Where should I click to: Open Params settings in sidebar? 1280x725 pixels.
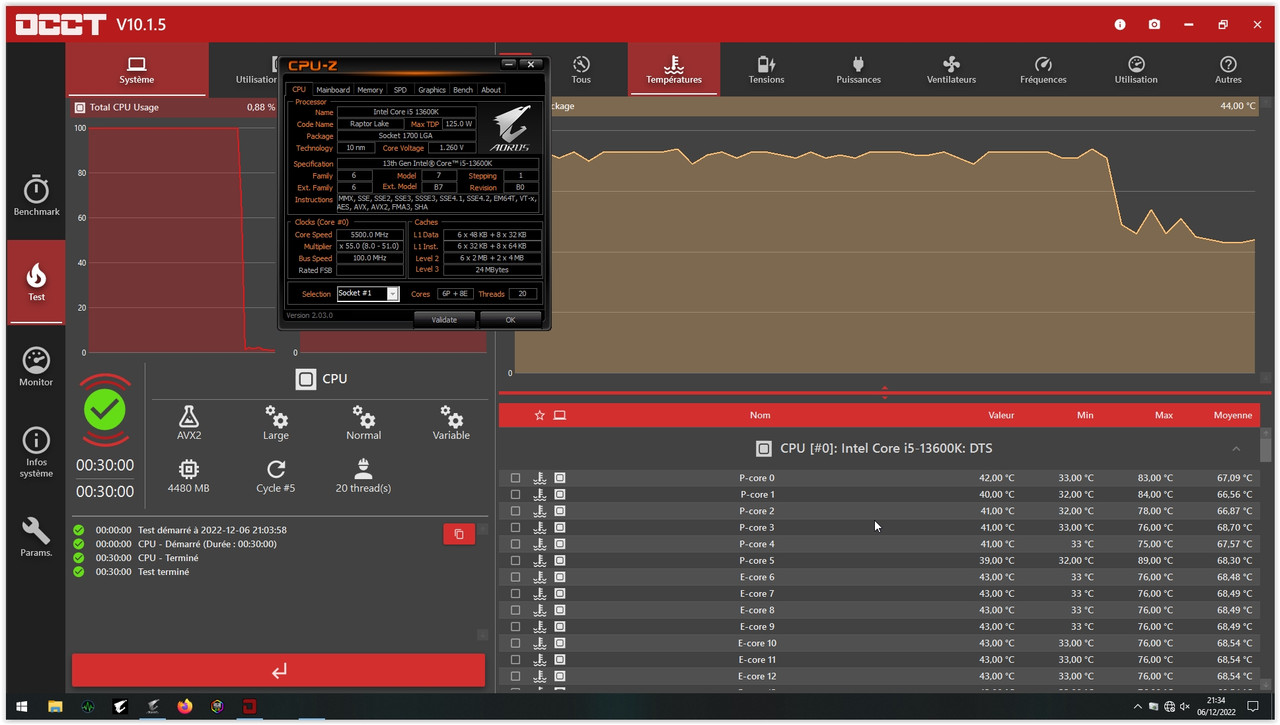pyautogui.click(x=36, y=537)
